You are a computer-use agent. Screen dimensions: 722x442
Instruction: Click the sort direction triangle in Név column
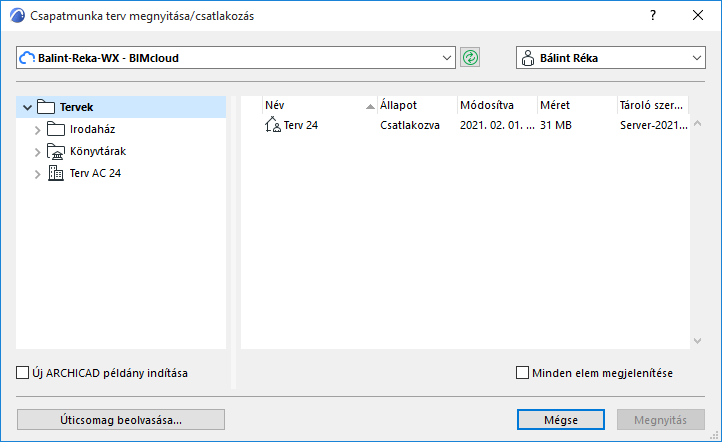pos(370,106)
